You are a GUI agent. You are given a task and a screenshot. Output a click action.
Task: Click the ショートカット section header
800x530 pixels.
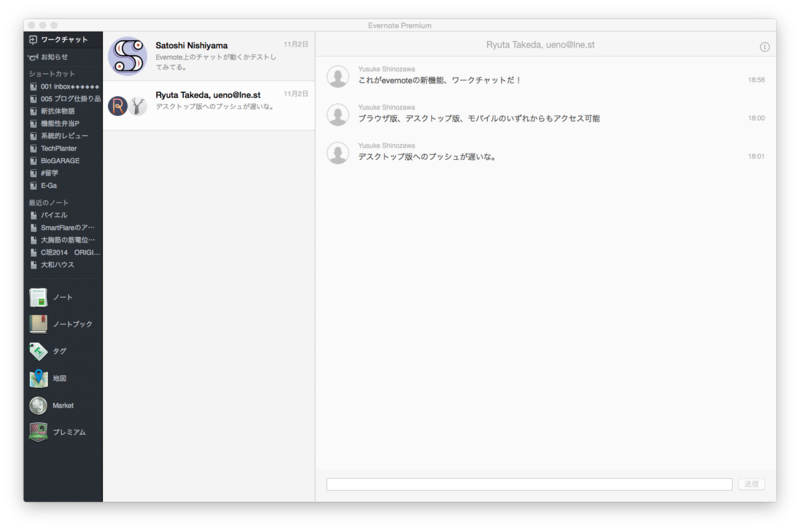pyautogui.click(x=52, y=74)
